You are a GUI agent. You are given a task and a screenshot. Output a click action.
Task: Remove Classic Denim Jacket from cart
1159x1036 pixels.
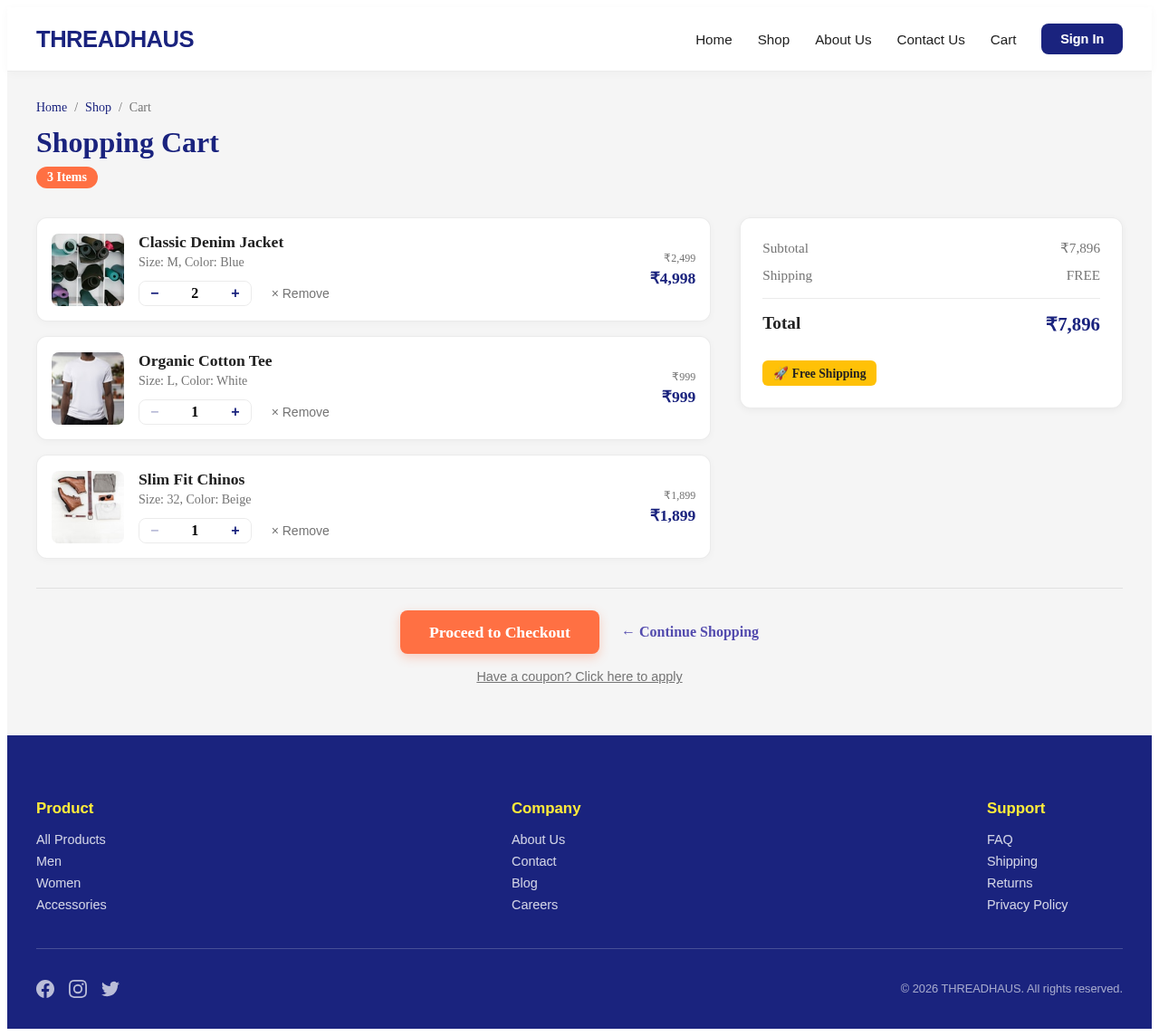(301, 293)
